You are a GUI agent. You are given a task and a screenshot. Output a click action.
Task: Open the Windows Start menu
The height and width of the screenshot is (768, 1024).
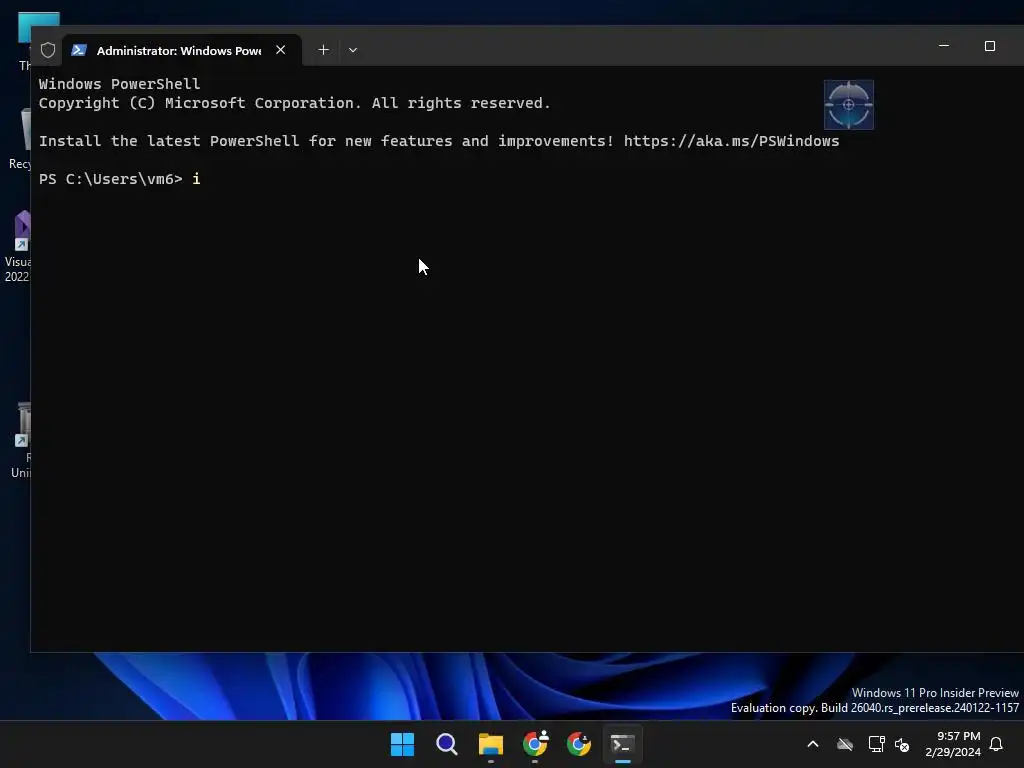402,744
